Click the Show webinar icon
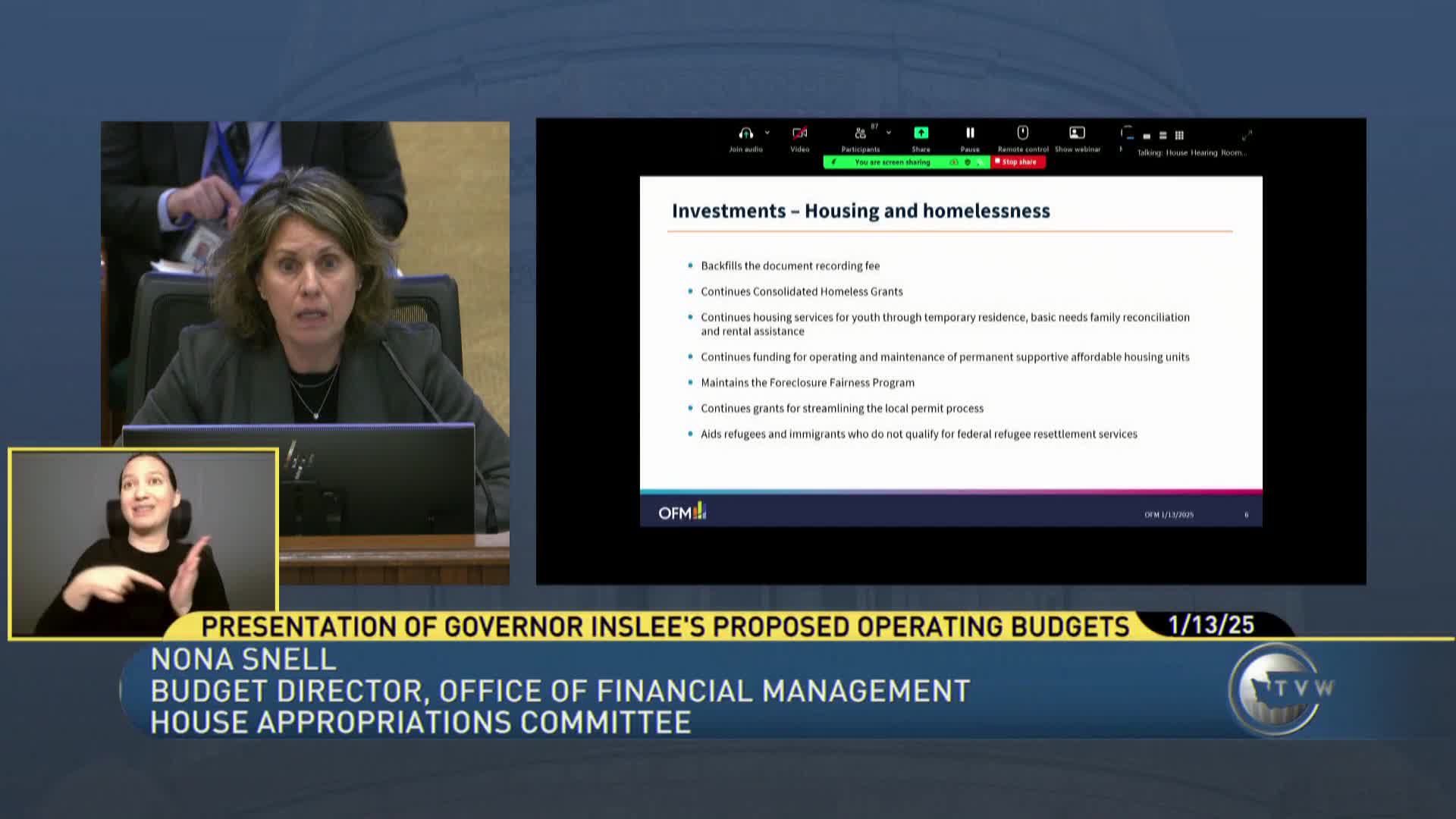The image size is (1456, 819). pyautogui.click(x=1077, y=133)
